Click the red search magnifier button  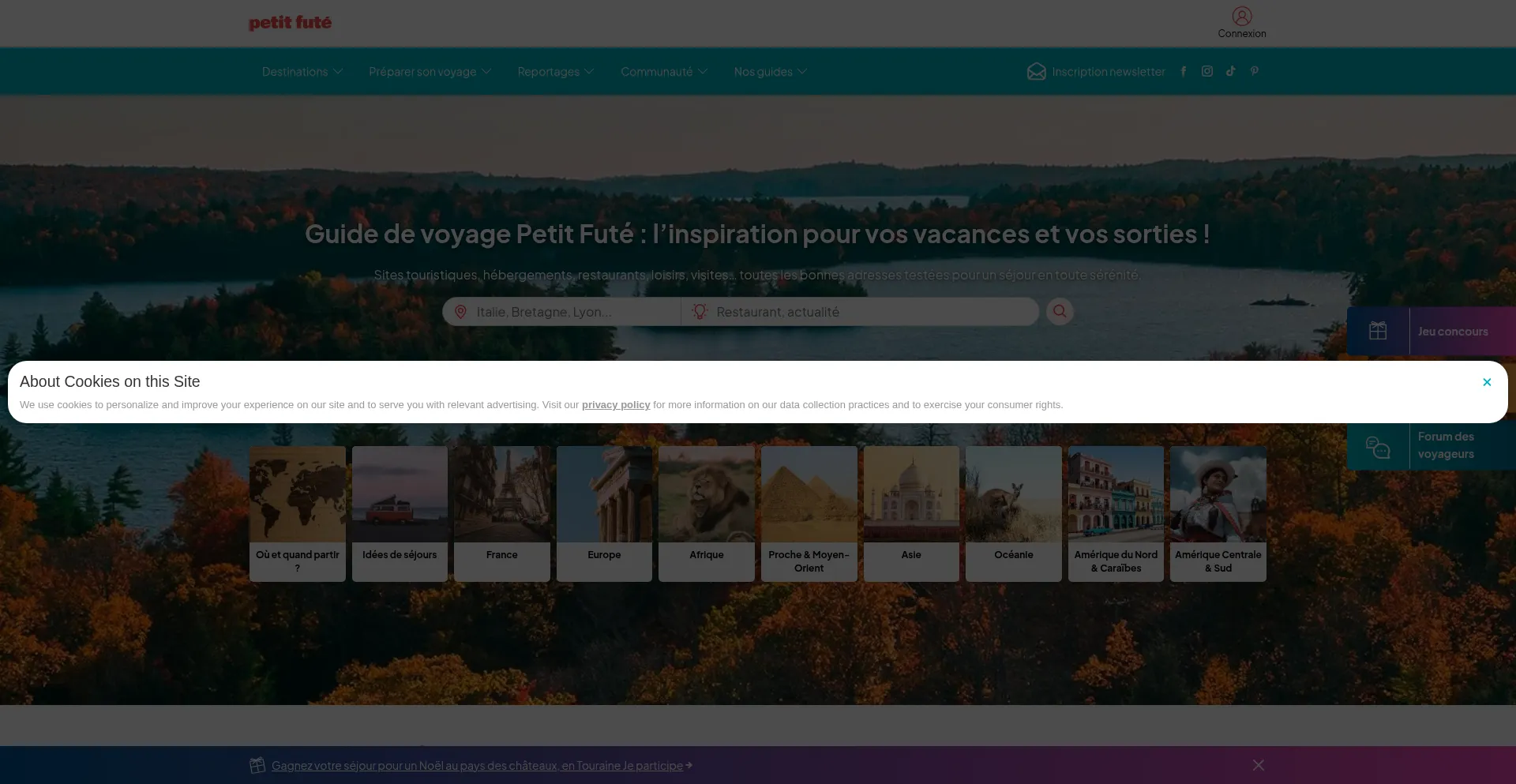pyautogui.click(x=1060, y=311)
